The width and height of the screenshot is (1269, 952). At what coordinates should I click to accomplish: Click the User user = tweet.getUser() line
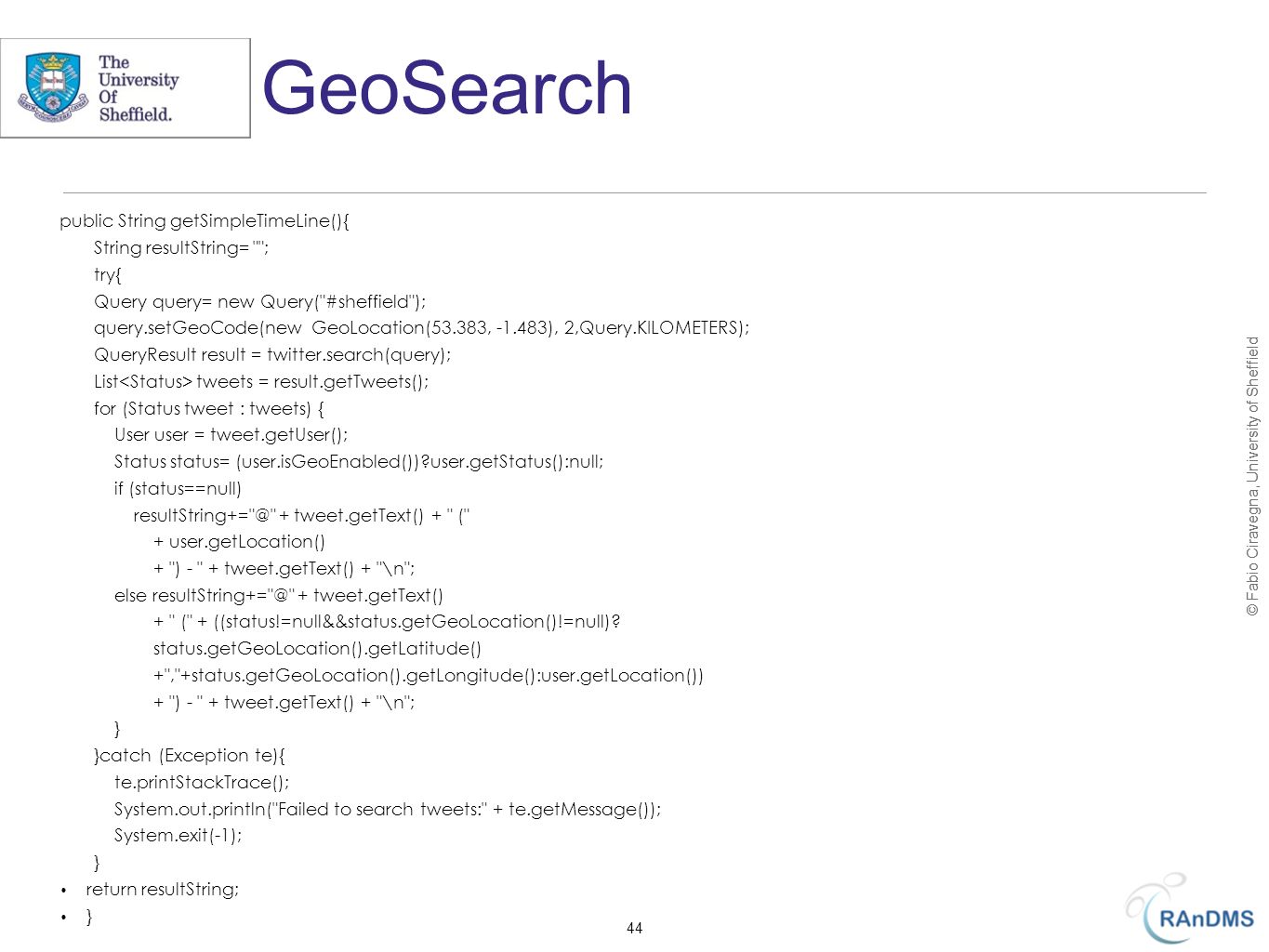[231, 435]
